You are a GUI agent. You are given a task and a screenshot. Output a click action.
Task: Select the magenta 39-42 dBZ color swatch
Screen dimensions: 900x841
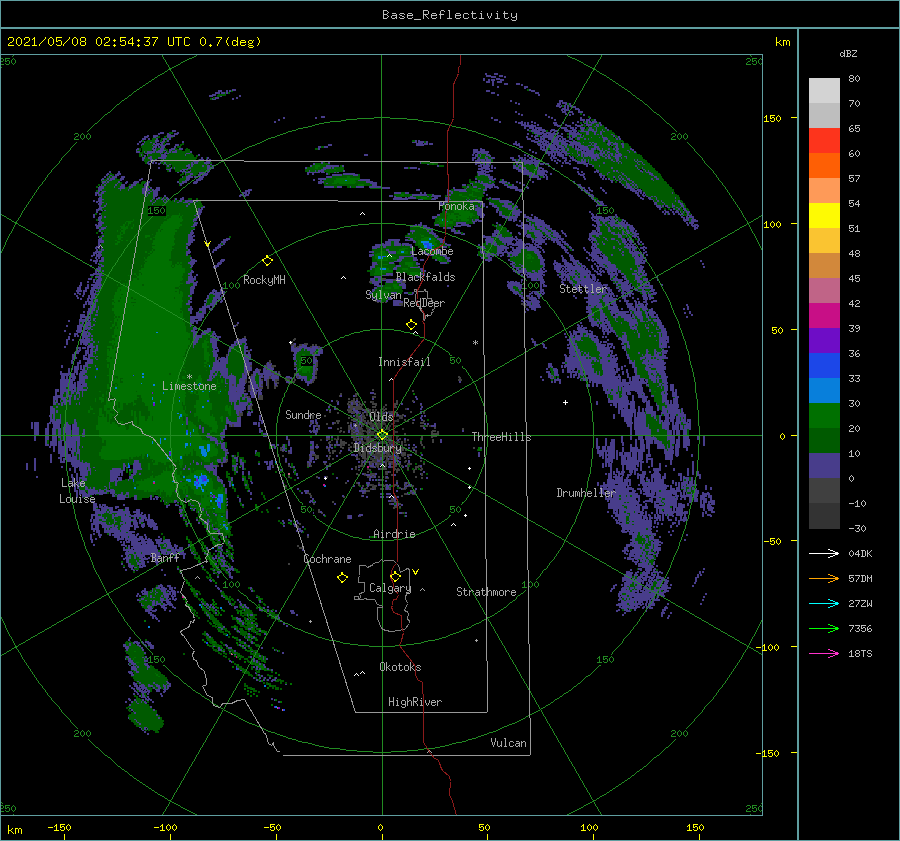click(824, 316)
